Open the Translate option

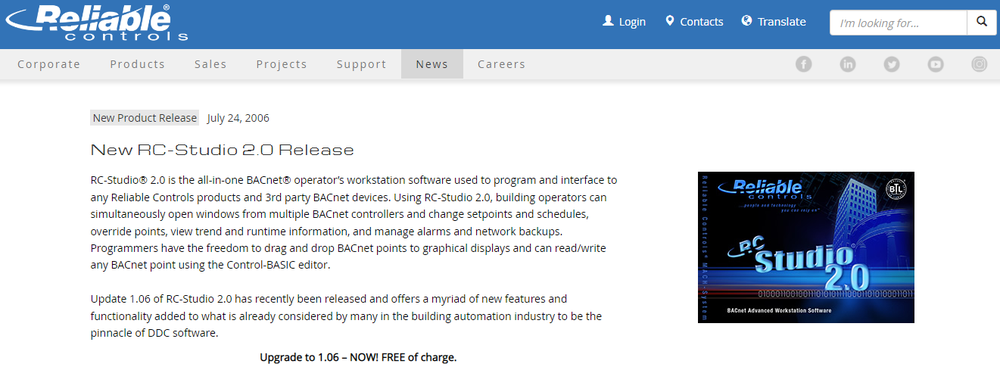pos(774,22)
